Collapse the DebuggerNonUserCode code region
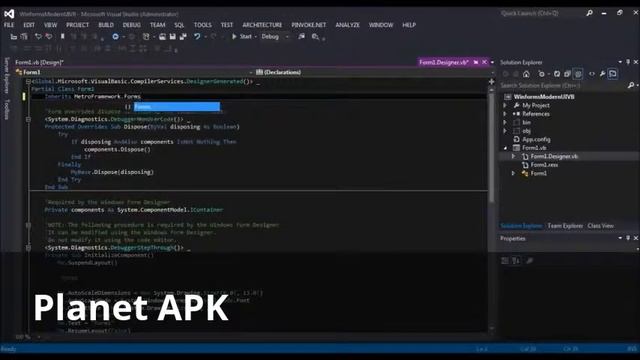This screenshot has height=360, width=640. (x=28, y=119)
